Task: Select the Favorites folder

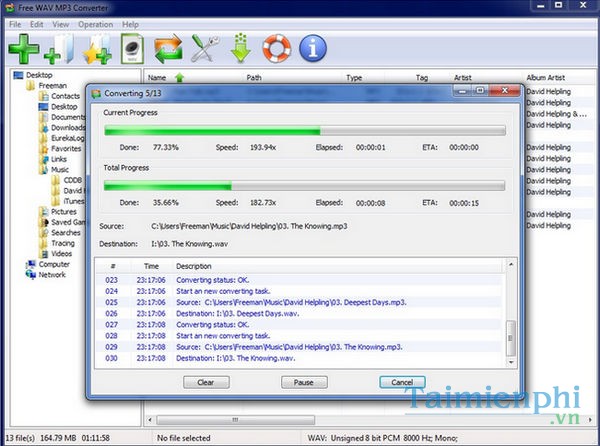Action: click(x=66, y=148)
